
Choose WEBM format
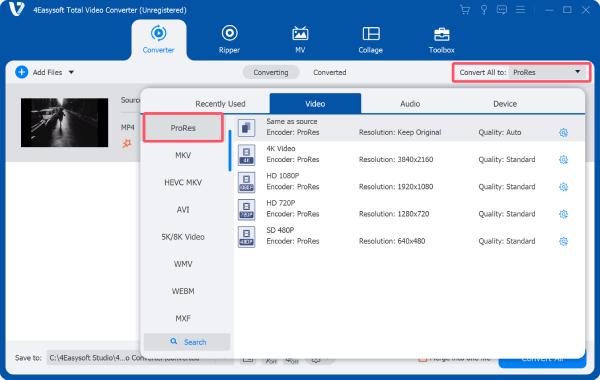[x=183, y=291]
